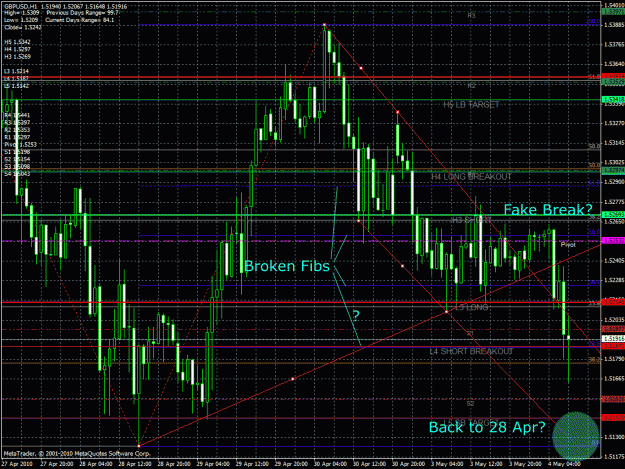Select the trendline anchor at the 28 Apr low
The height and width of the screenshot is (469, 625).
[139, 446]
